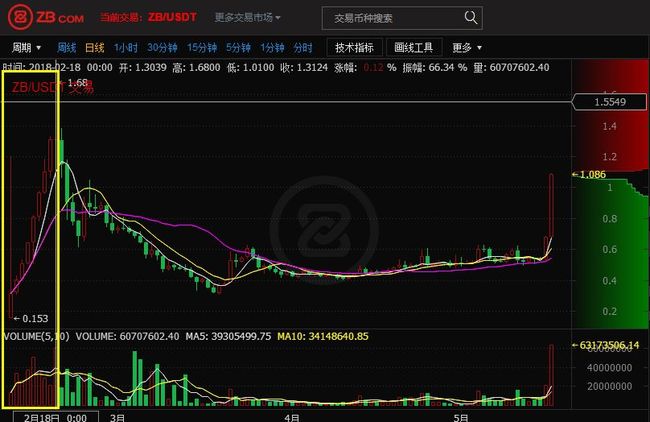Click the 1.086 last price marker

coord(589,175)
